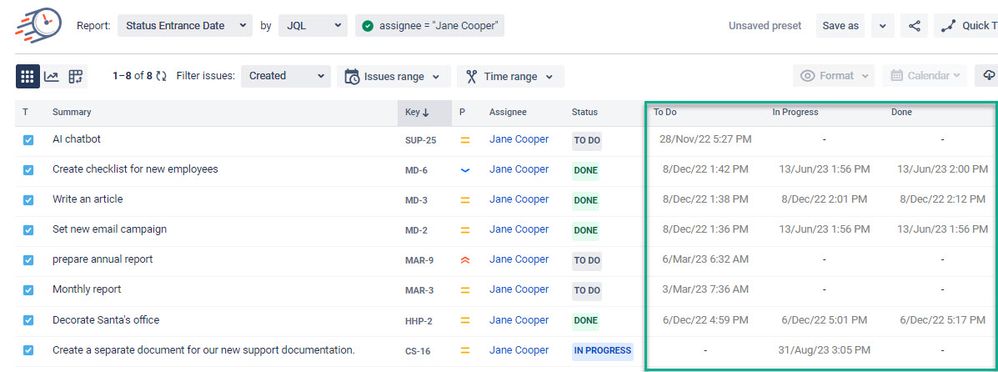Open Jane Cooper link in MD-6 row
998x372 pixels.
519,169
